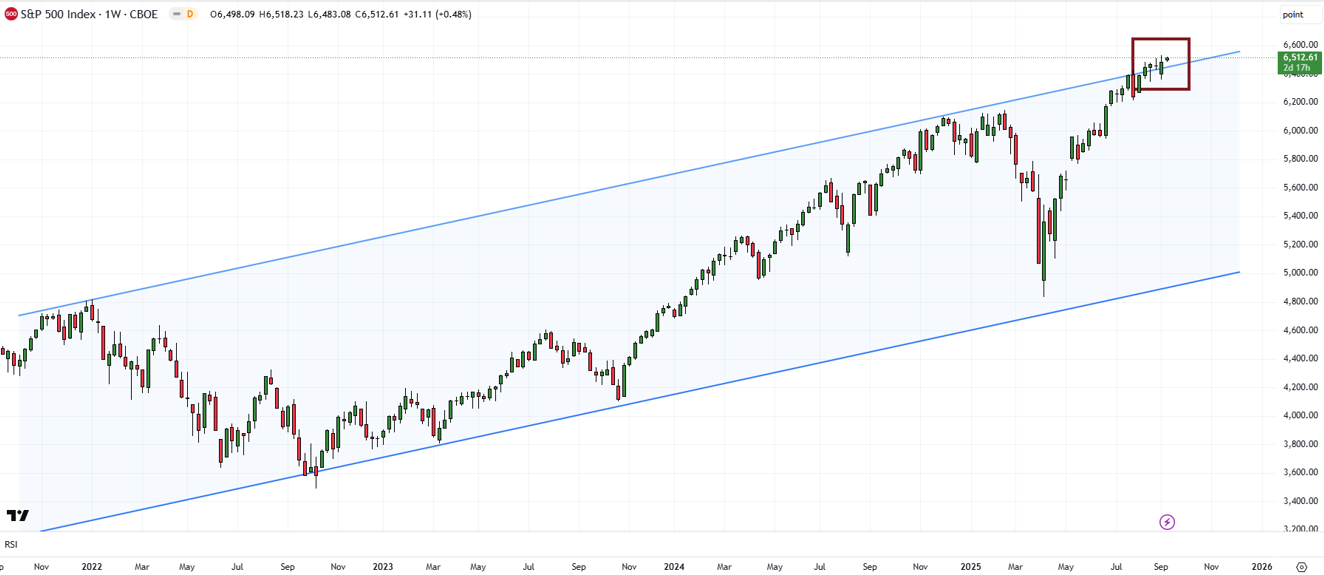The height and width of the screenshot is (575, 1324).
Task: Click the 5,400.00 price axis label
Action: (x=1299, y=215)
